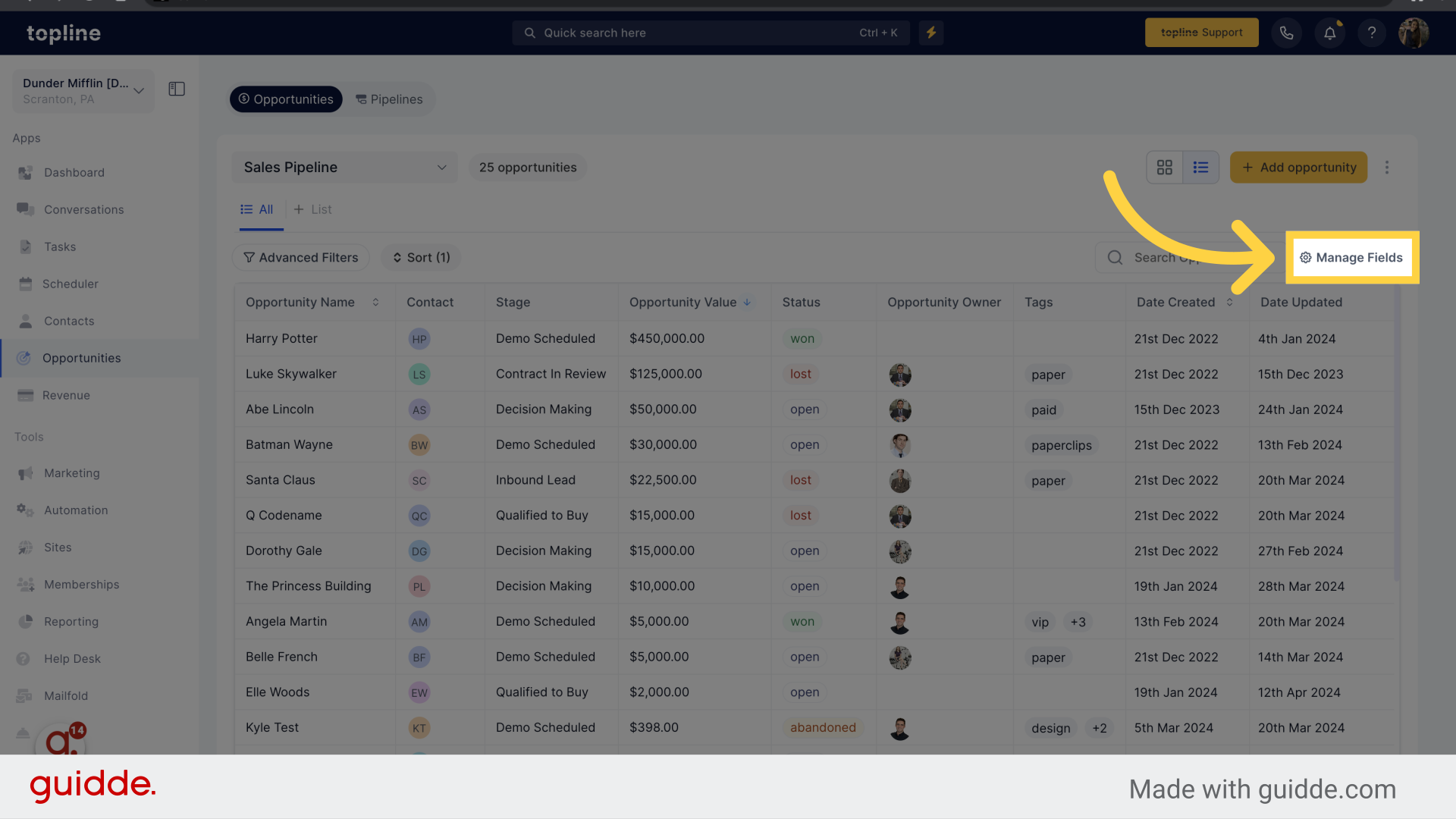
Task: Click The Princess Building opportunity
Action: pyautogui.click(x=308, y=586)
